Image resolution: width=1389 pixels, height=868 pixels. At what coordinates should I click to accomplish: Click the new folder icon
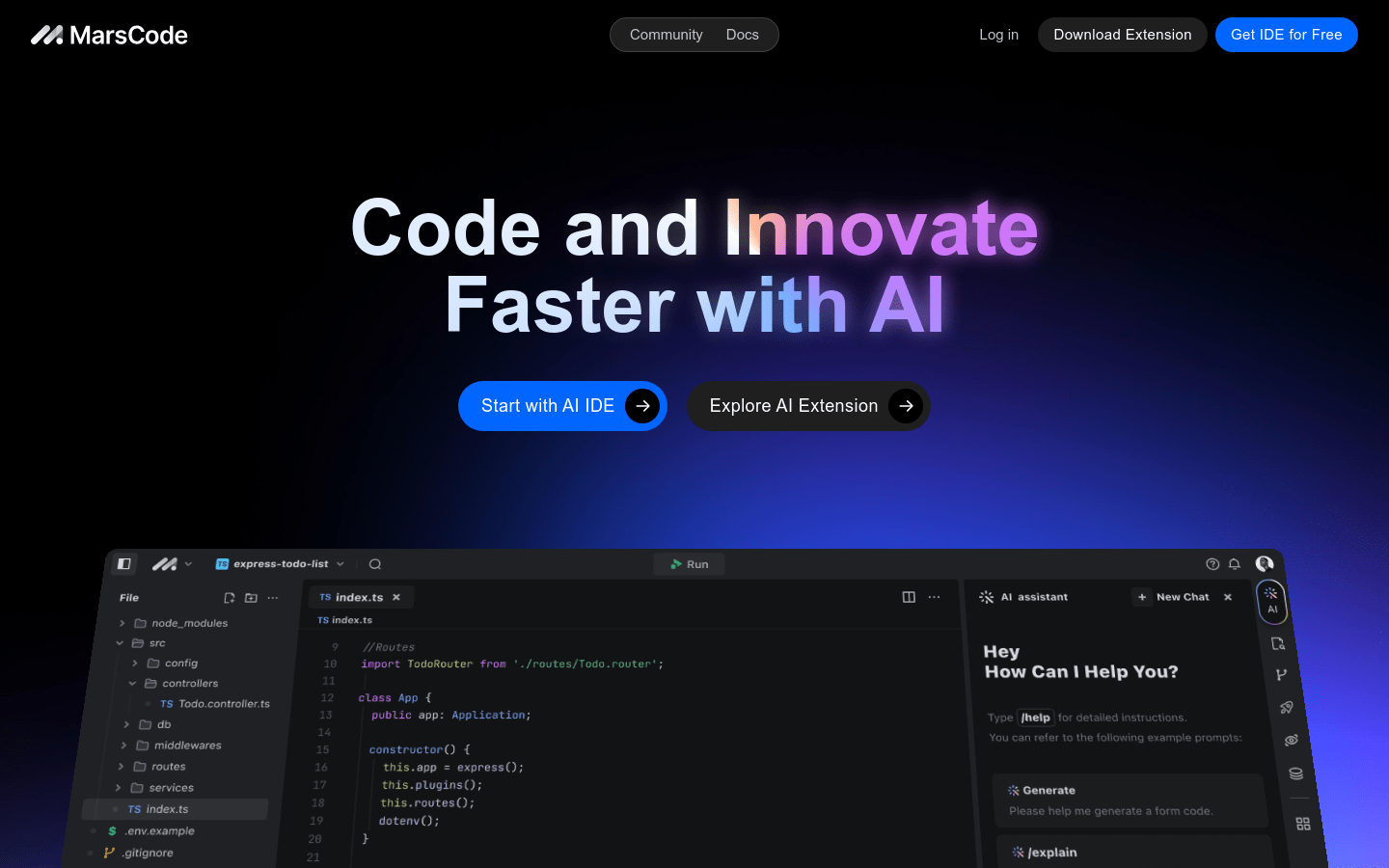pyautogui.click(x=251, y=598)
